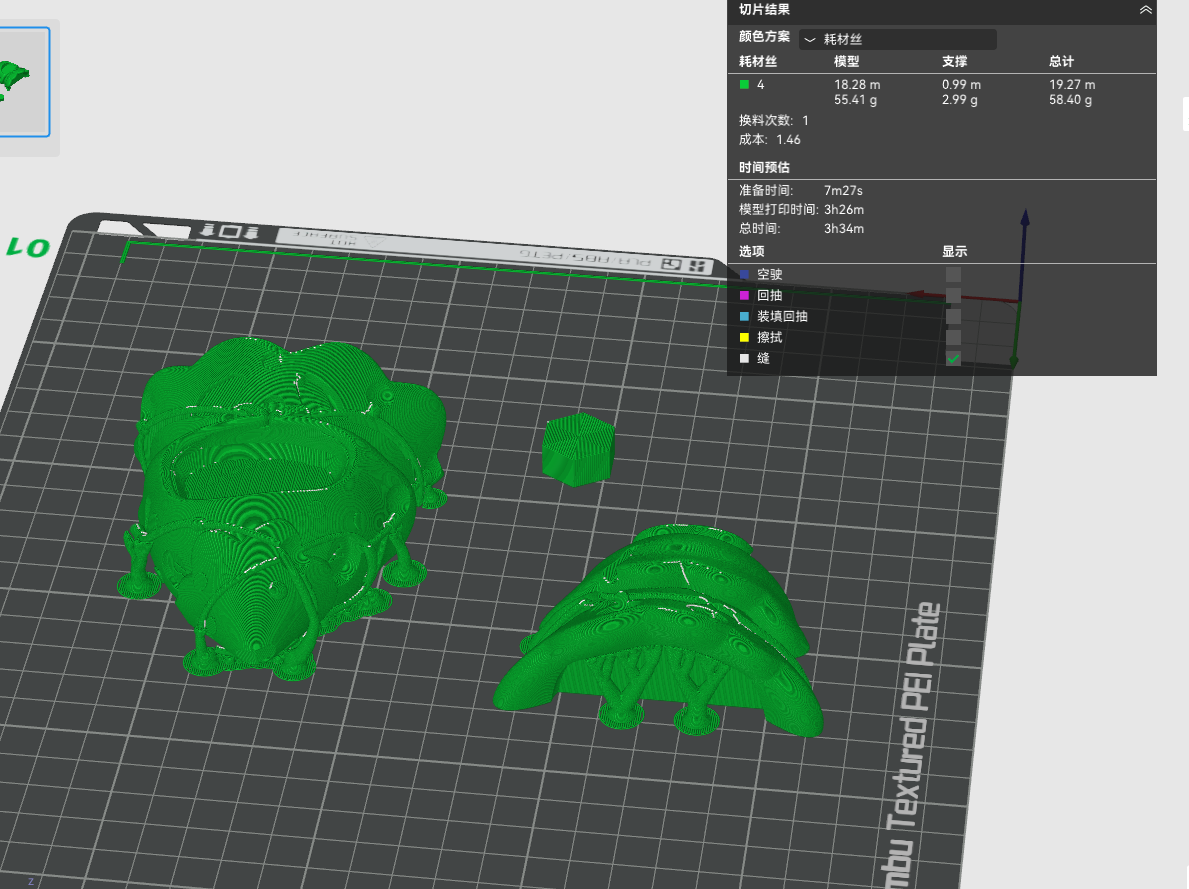Click the white 缝 legend icon
The width and height of the screenshot is (1189, 889).
pos(745,359)
